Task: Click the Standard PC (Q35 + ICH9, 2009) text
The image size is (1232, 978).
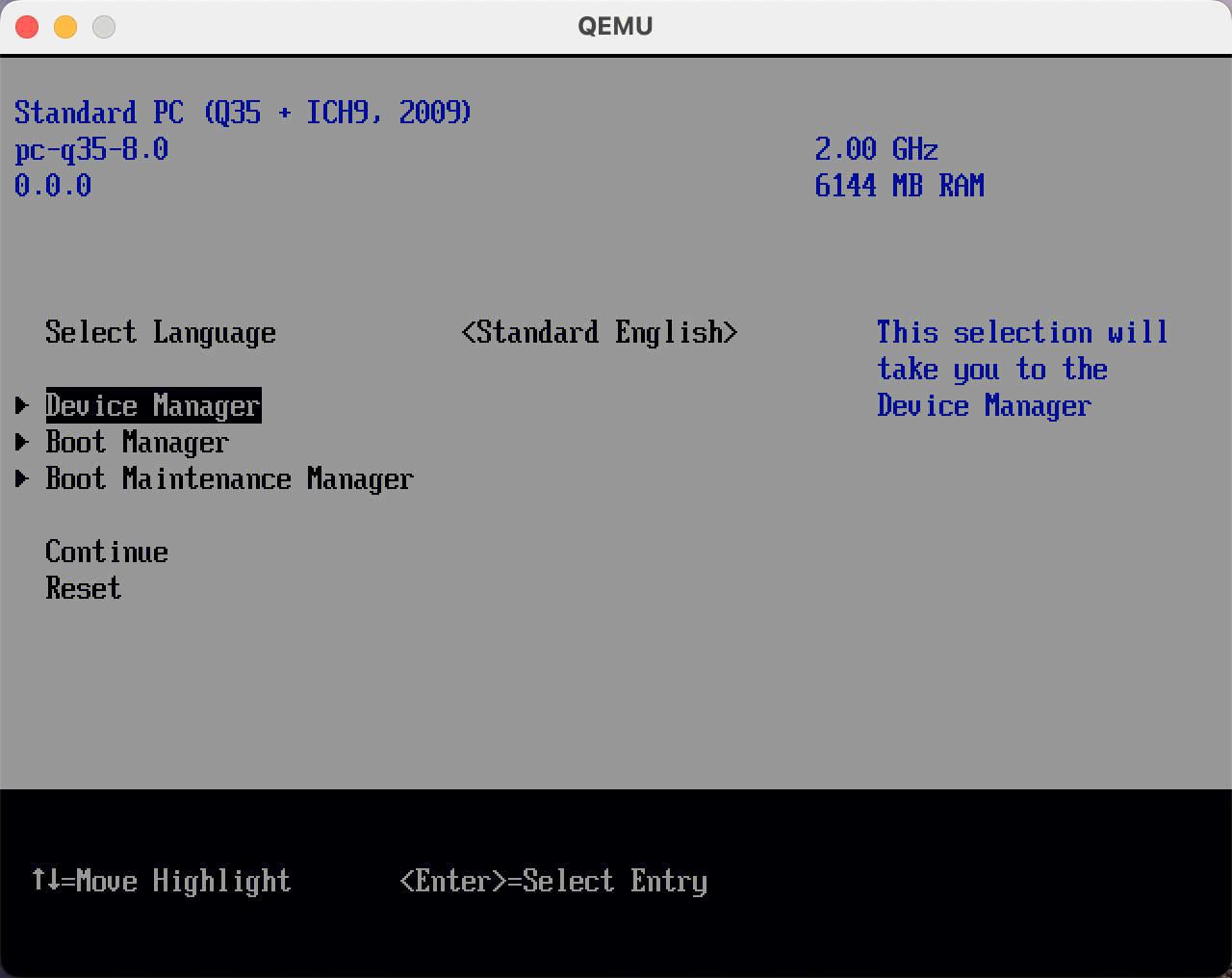Action: 244,113
